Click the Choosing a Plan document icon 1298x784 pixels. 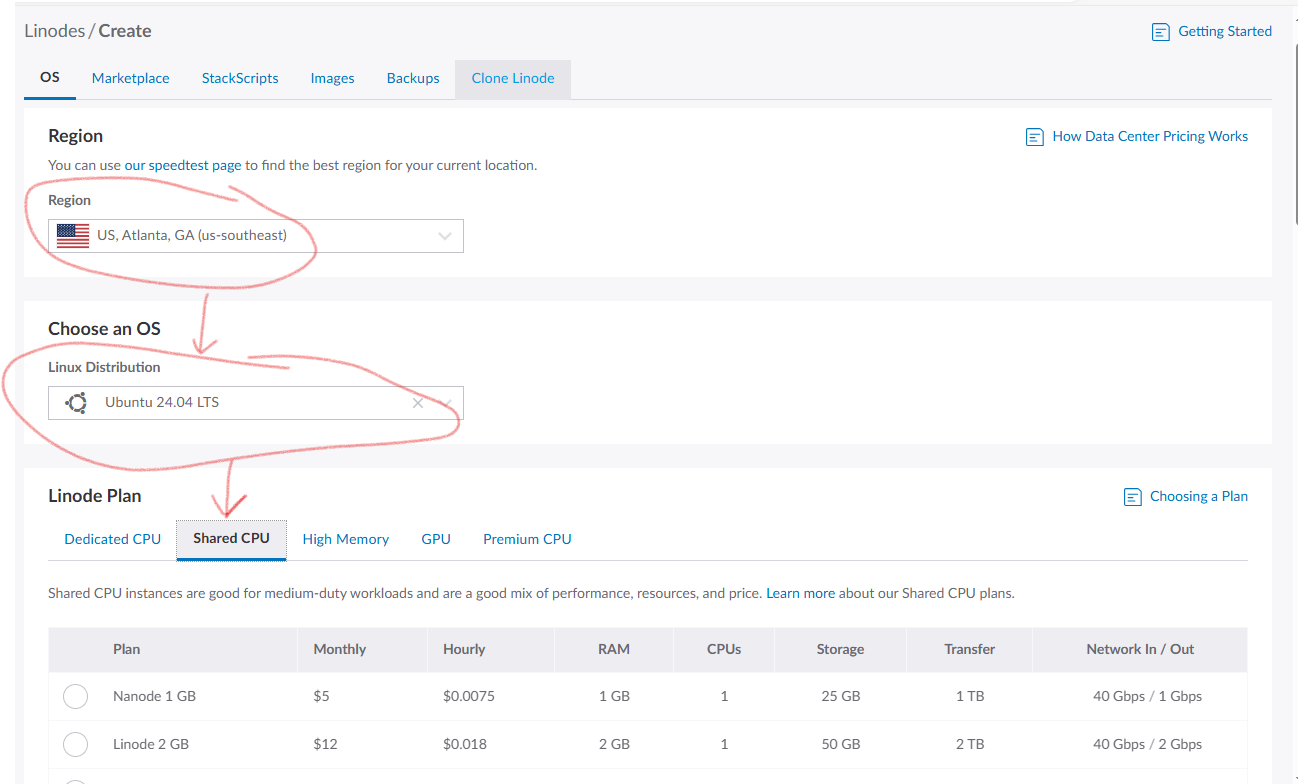[x=1133, y=497]
